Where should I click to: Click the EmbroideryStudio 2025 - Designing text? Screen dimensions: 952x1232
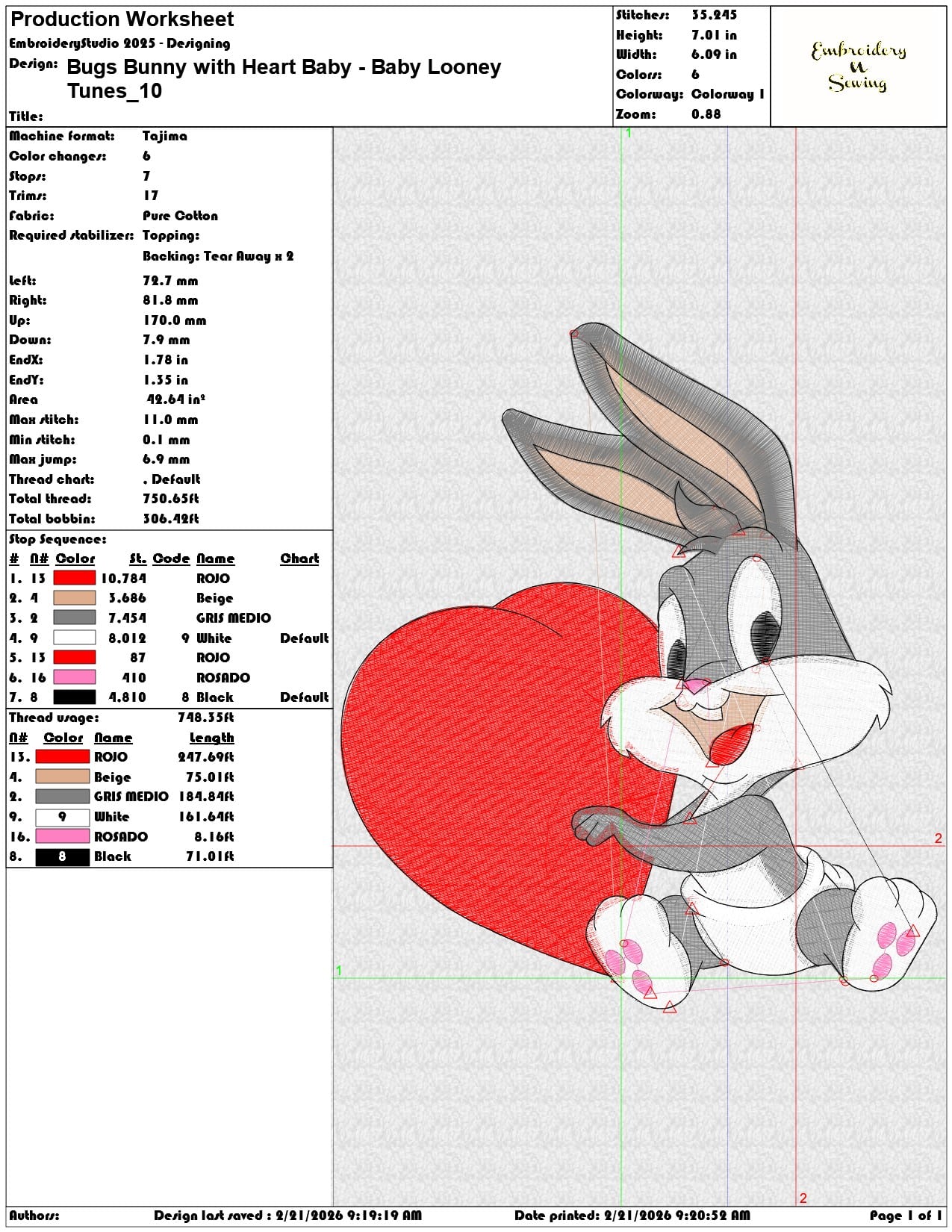119,43
